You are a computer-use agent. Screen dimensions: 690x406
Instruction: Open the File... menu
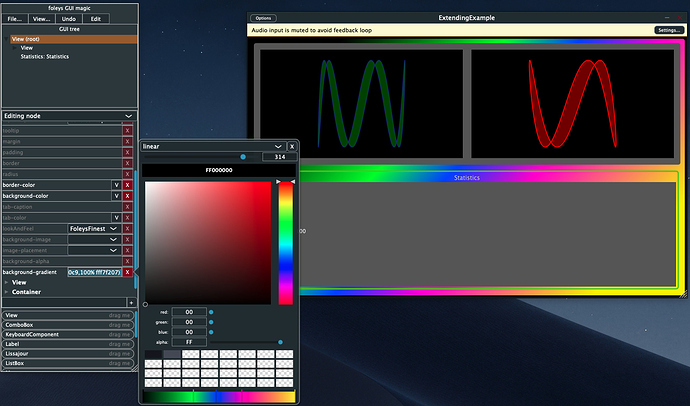[x=15, y=19]
